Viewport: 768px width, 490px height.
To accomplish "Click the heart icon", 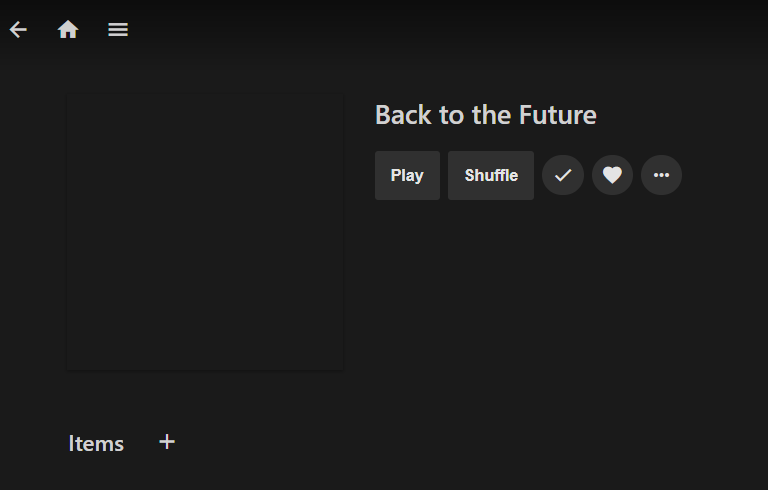I will point(612,175).
